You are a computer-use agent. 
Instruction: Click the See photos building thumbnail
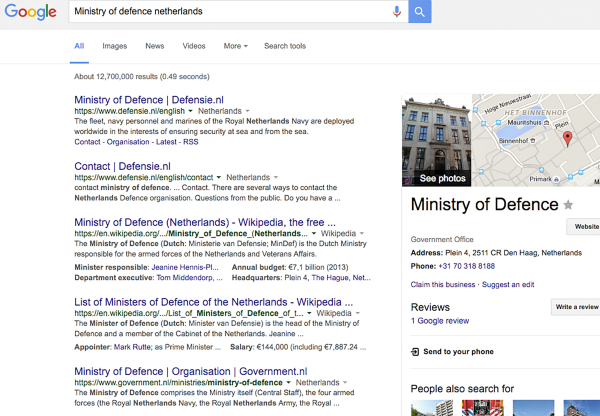[436, 140]
